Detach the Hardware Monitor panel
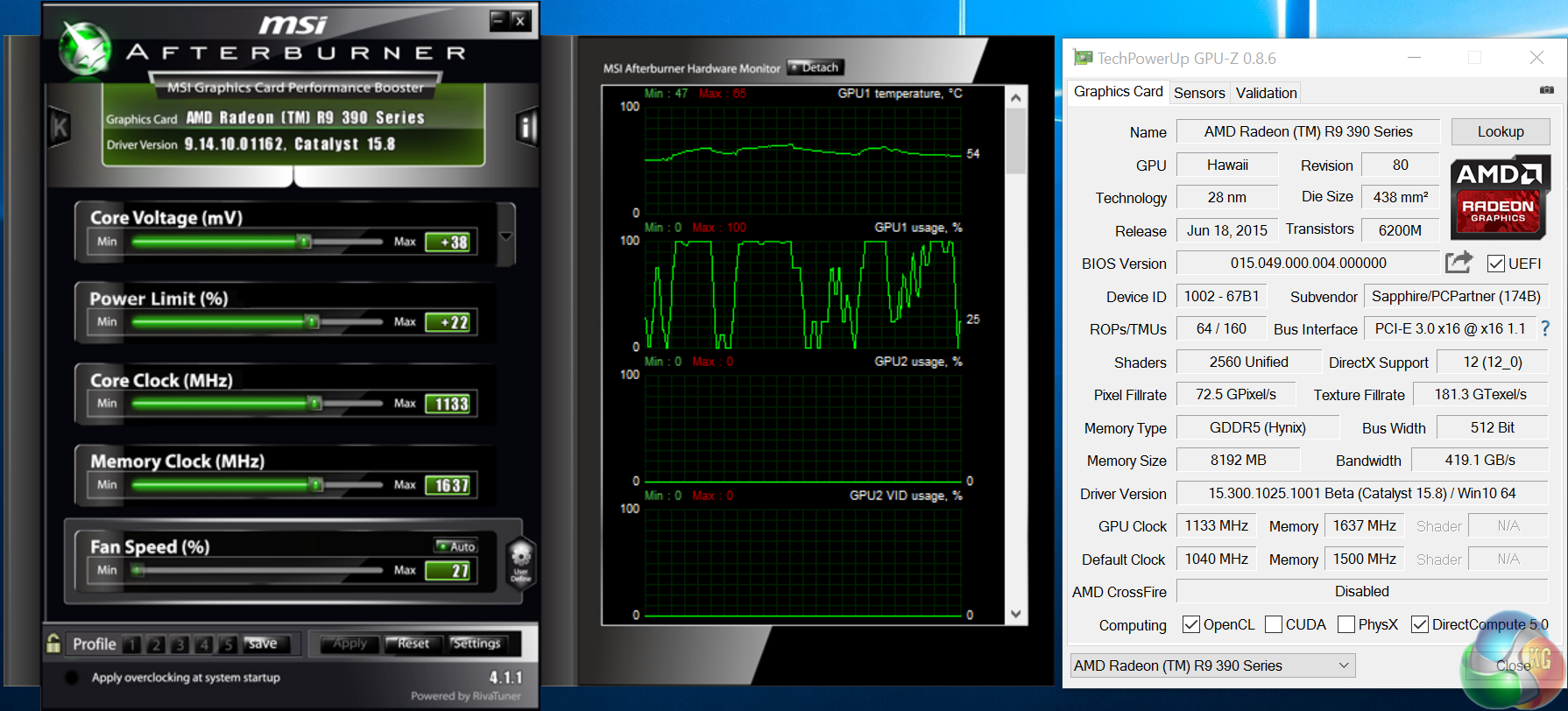This screenshot has height=711, width=1568. [x=815, y=67]
